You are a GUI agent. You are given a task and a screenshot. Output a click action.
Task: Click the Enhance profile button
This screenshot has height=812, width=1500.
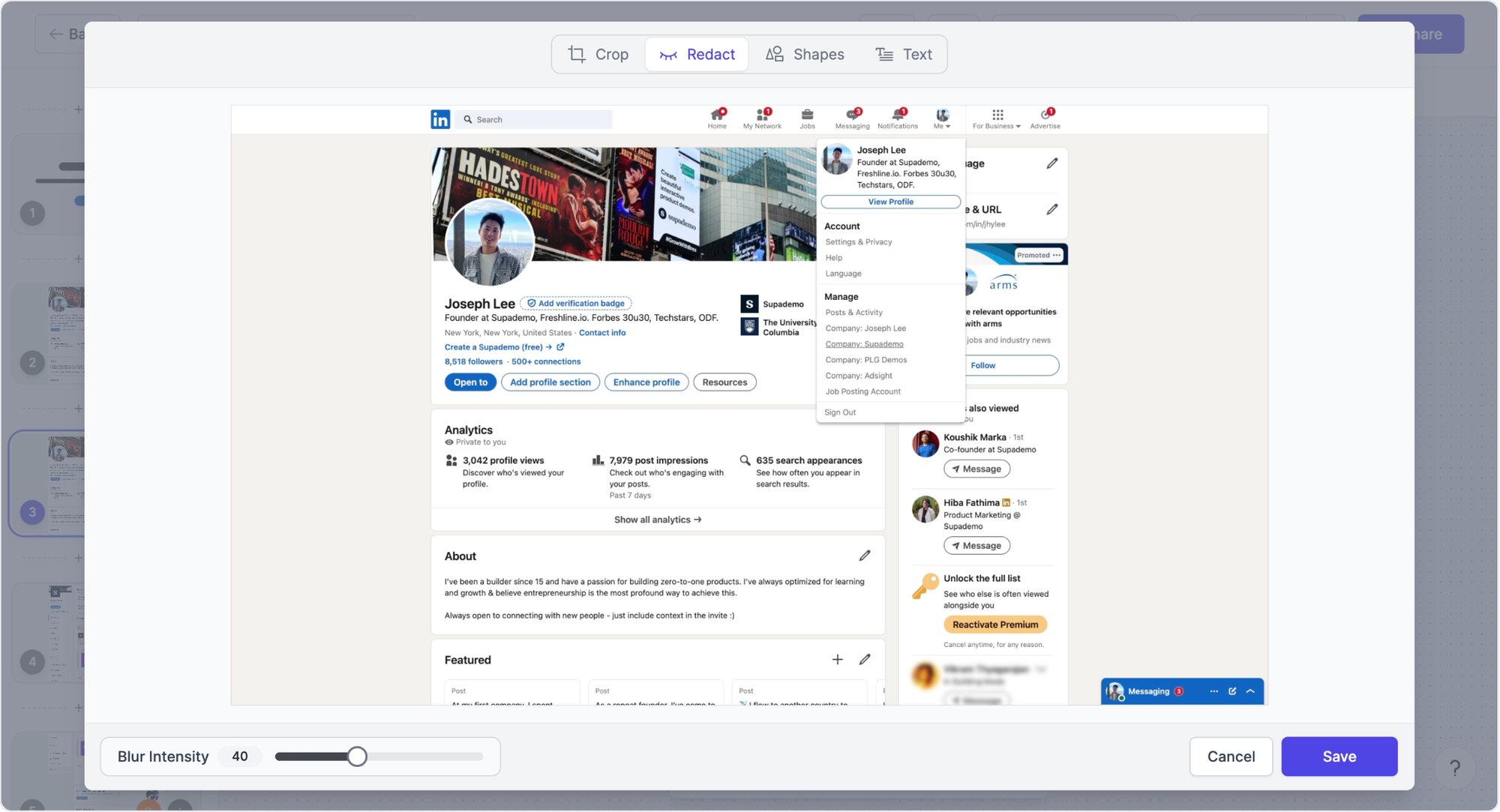(646, 382)
